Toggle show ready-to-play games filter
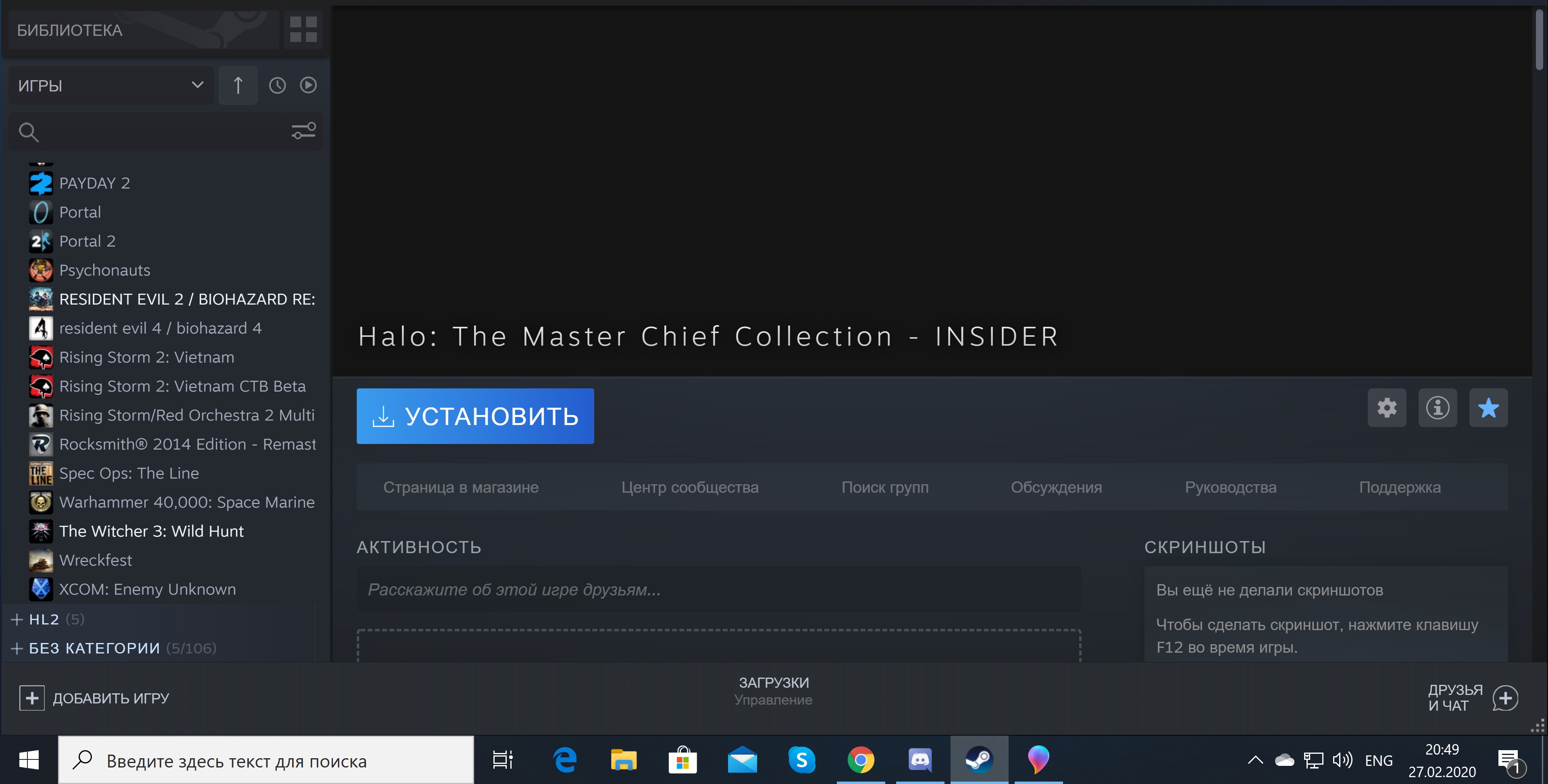 pyautogui.click(x=308, y=85)
